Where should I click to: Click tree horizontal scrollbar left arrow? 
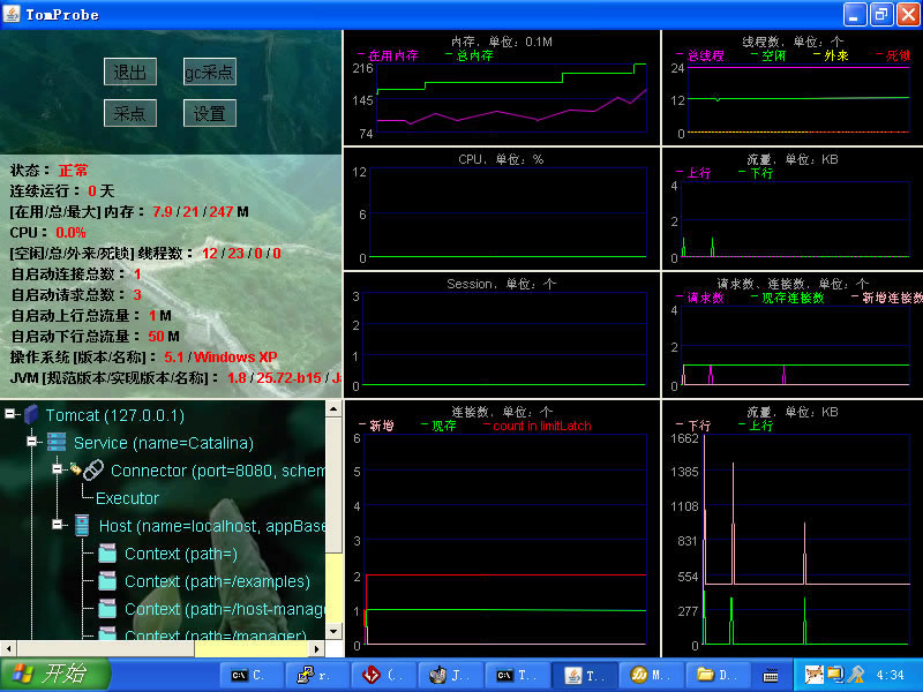tap(8, 649)
